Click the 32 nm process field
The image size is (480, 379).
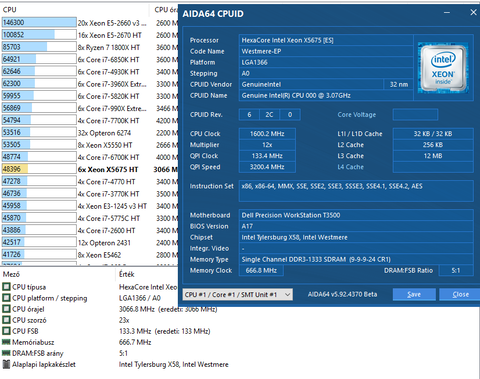pyautogui.click(x=399, y=84)
